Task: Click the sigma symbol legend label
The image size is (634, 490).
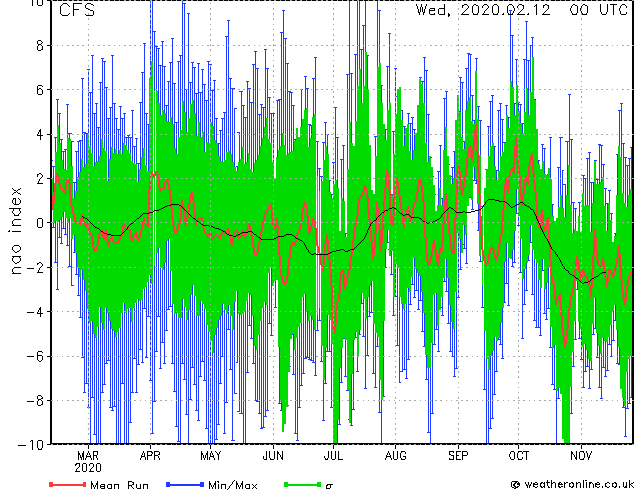Action: pos(329,486)
